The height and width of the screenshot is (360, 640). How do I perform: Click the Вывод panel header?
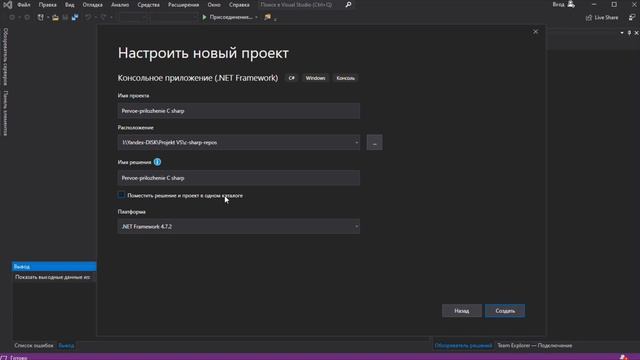[x=54, y=267]
